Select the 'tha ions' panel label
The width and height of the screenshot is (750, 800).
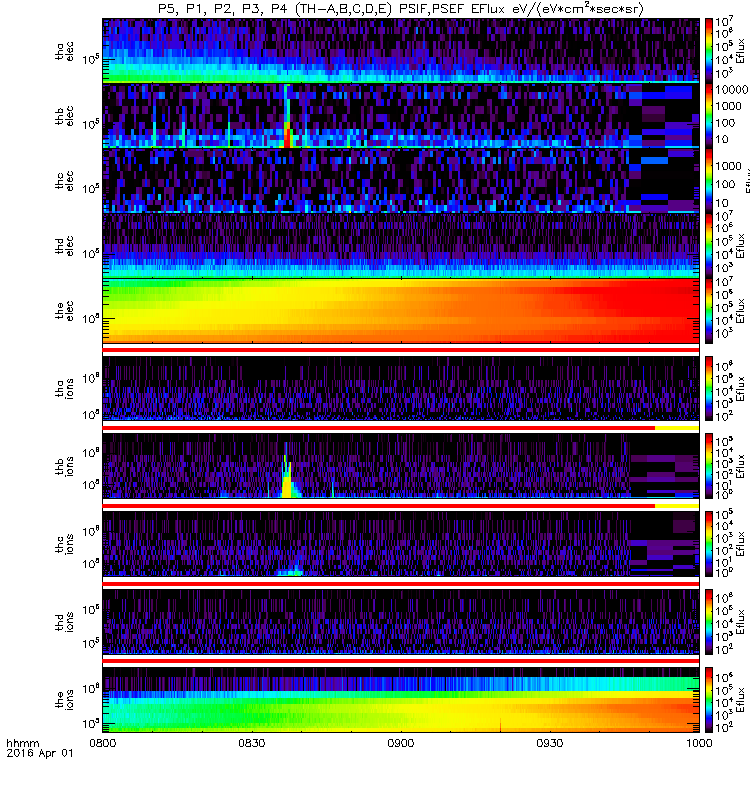click(64, 388)
